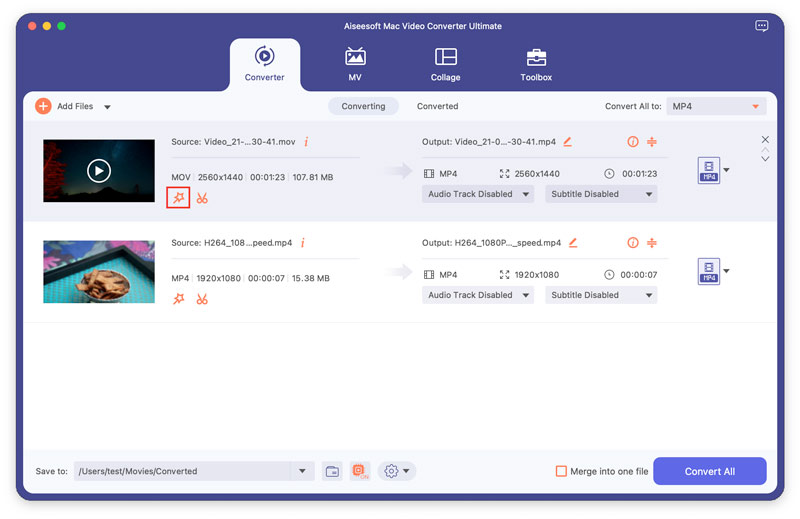
Task: Show the Converting list
Action: point(363,106)
